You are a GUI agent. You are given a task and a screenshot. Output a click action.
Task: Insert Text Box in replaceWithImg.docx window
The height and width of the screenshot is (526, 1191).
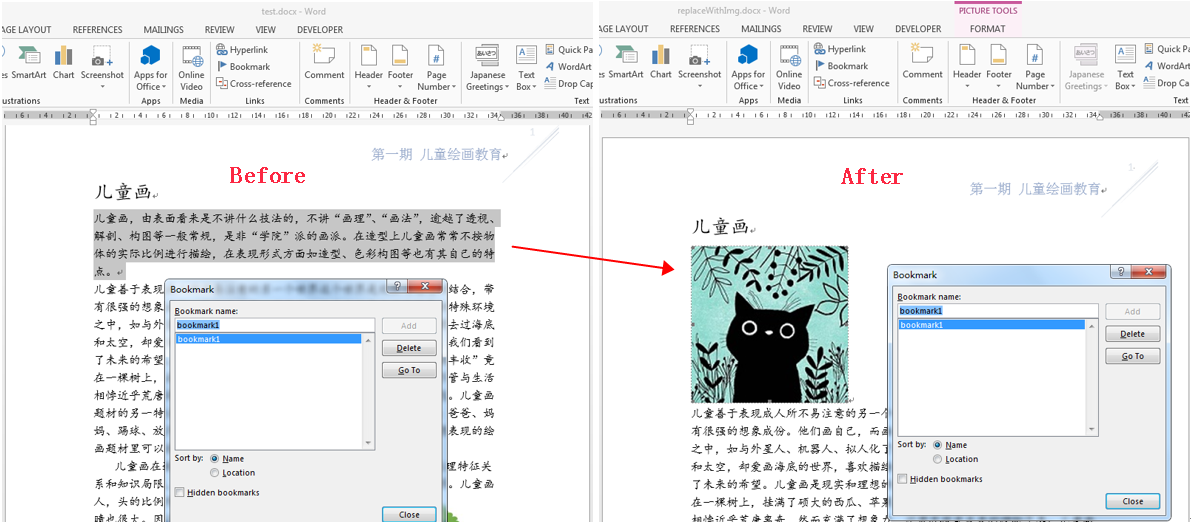[x=1125, y=68]
